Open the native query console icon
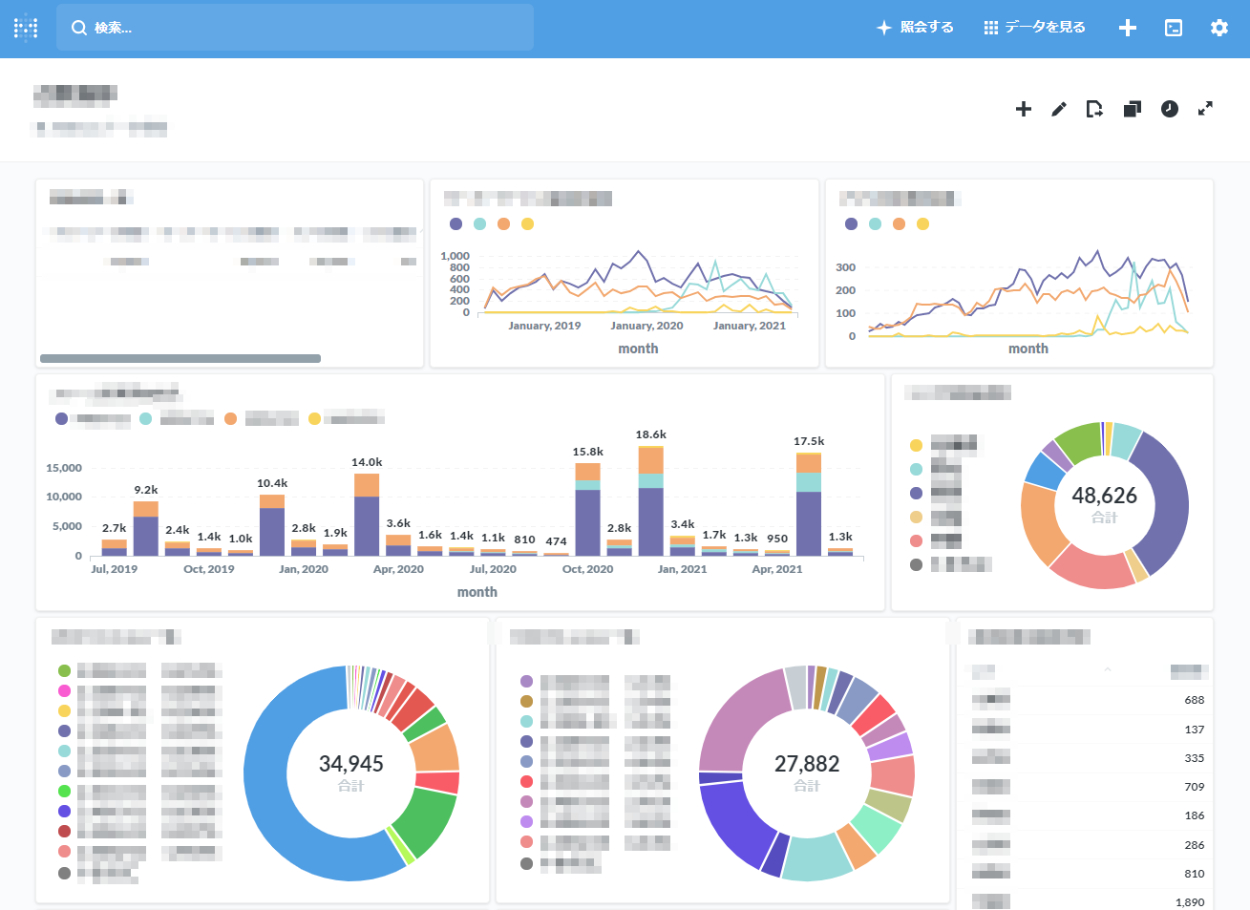Screen dimensions: 1250x910 pos(1173,28)
